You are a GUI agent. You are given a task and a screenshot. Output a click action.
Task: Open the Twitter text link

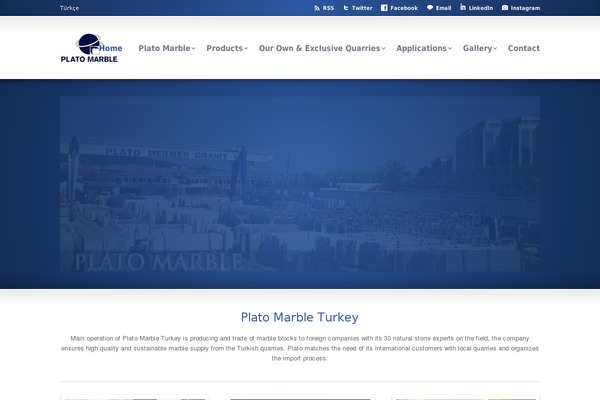[362, 8]
